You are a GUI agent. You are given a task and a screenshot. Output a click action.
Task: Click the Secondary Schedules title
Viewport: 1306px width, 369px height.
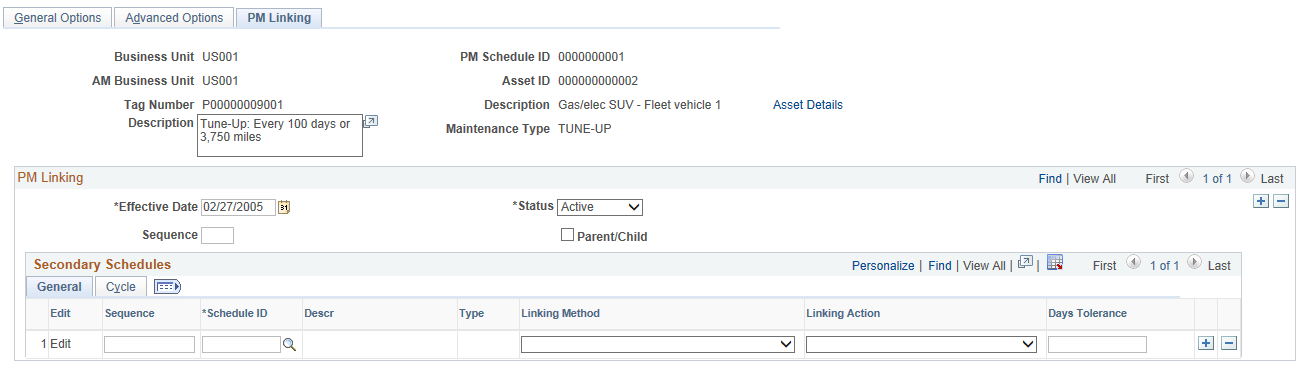pos(102,265)
